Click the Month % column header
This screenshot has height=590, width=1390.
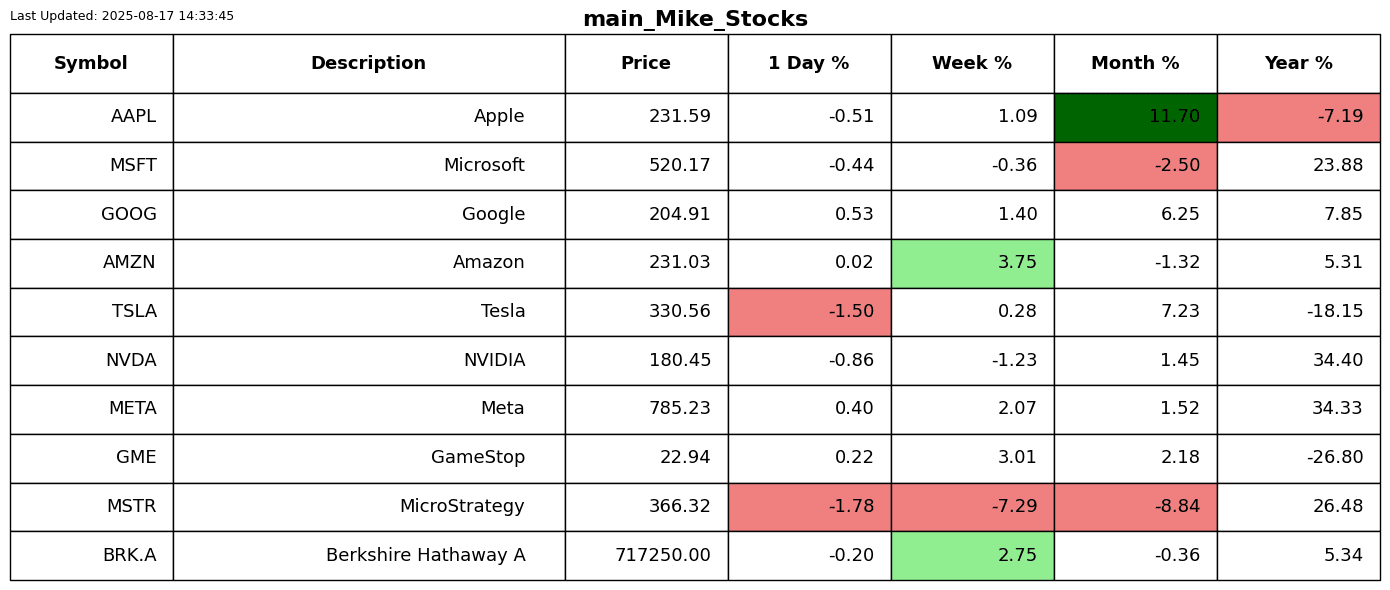(x=1135, y=64)
